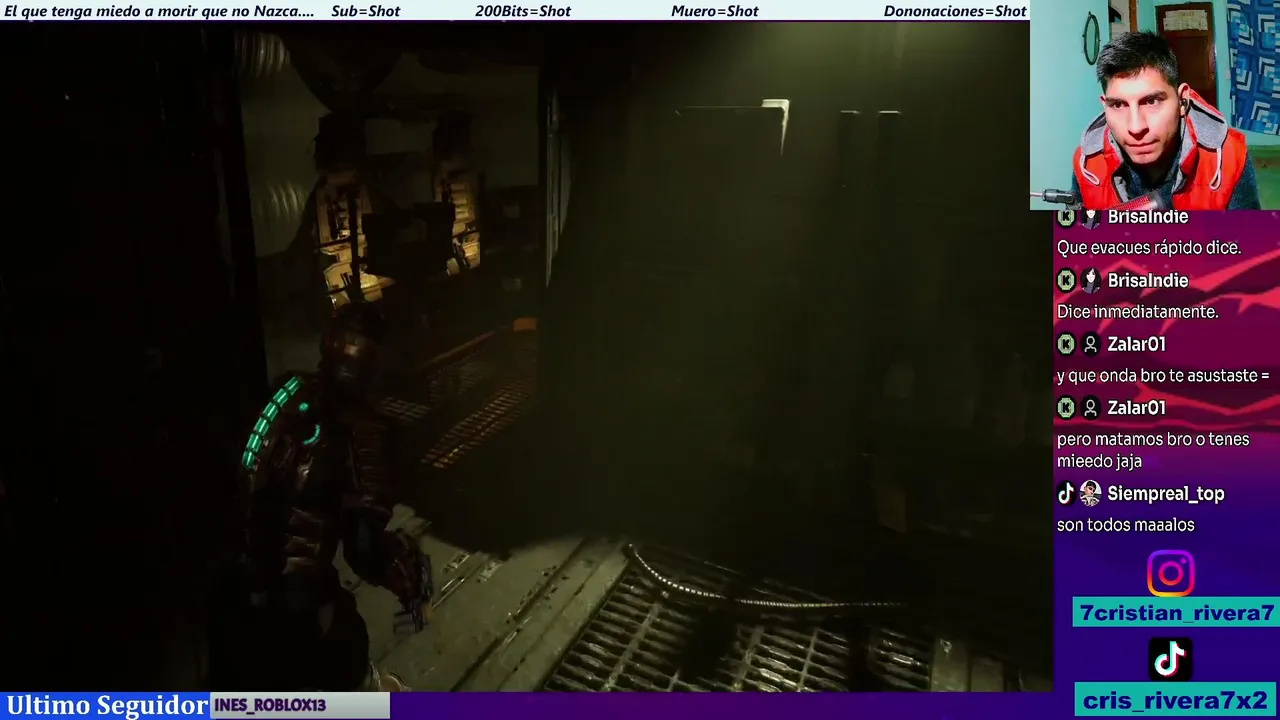The image size is (1280, 720).
Task: Click the TikTok badge beside Siempreal_top
Action: (x=1066, y=493)
